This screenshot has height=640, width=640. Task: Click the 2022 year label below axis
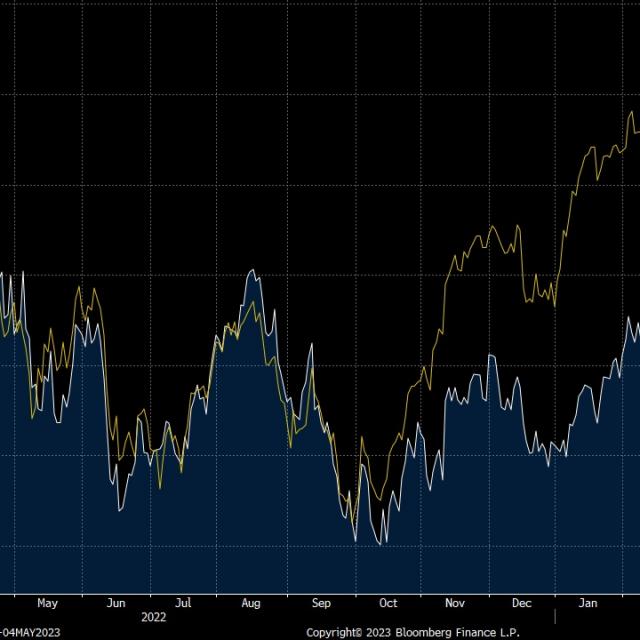[153, 617]
